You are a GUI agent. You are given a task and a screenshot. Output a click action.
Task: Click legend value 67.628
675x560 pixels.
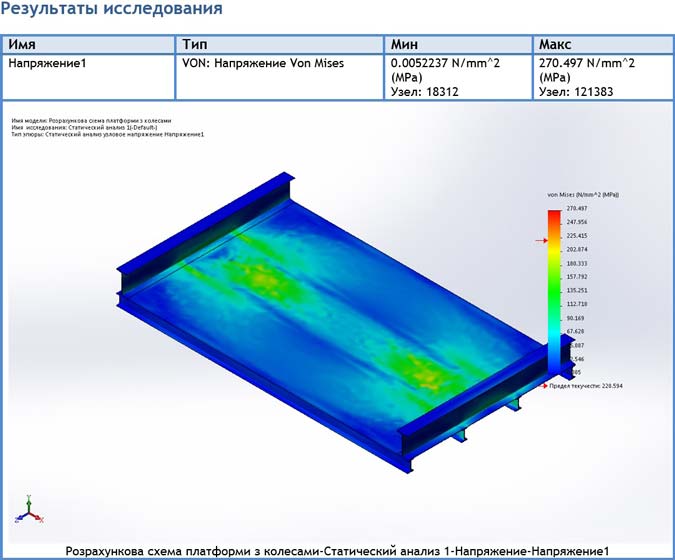coord(576,331)
